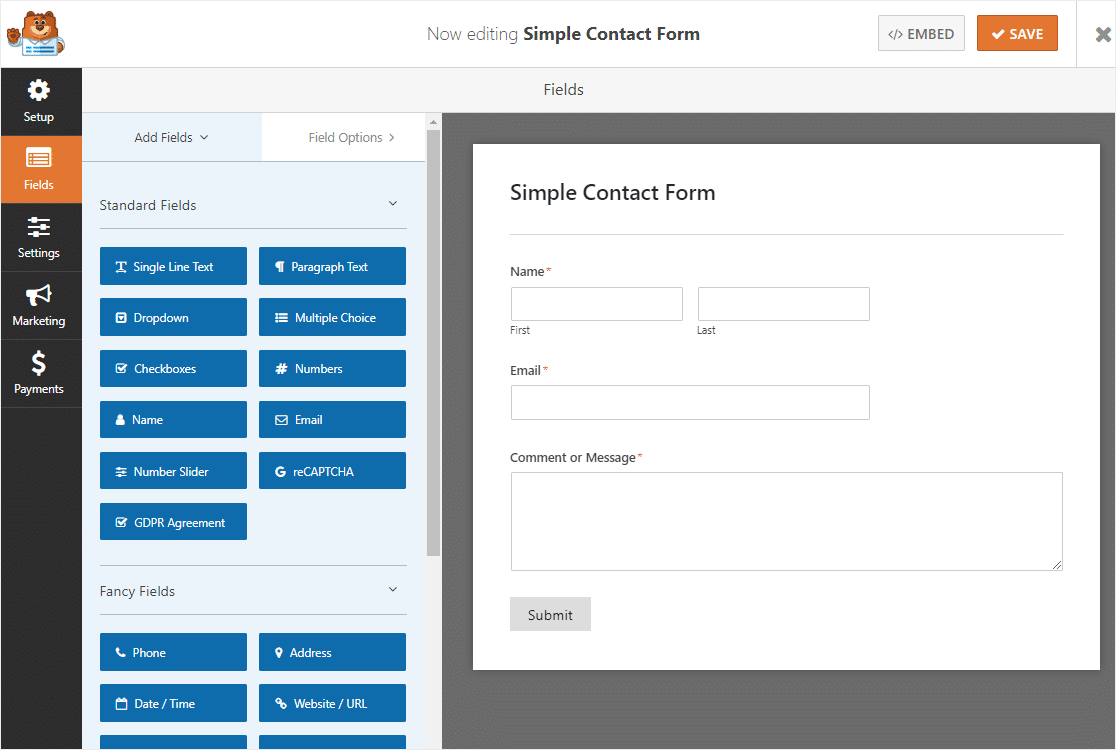Add an Email field
Viewport: 1116px width, 750px height.
click(332, 420)
